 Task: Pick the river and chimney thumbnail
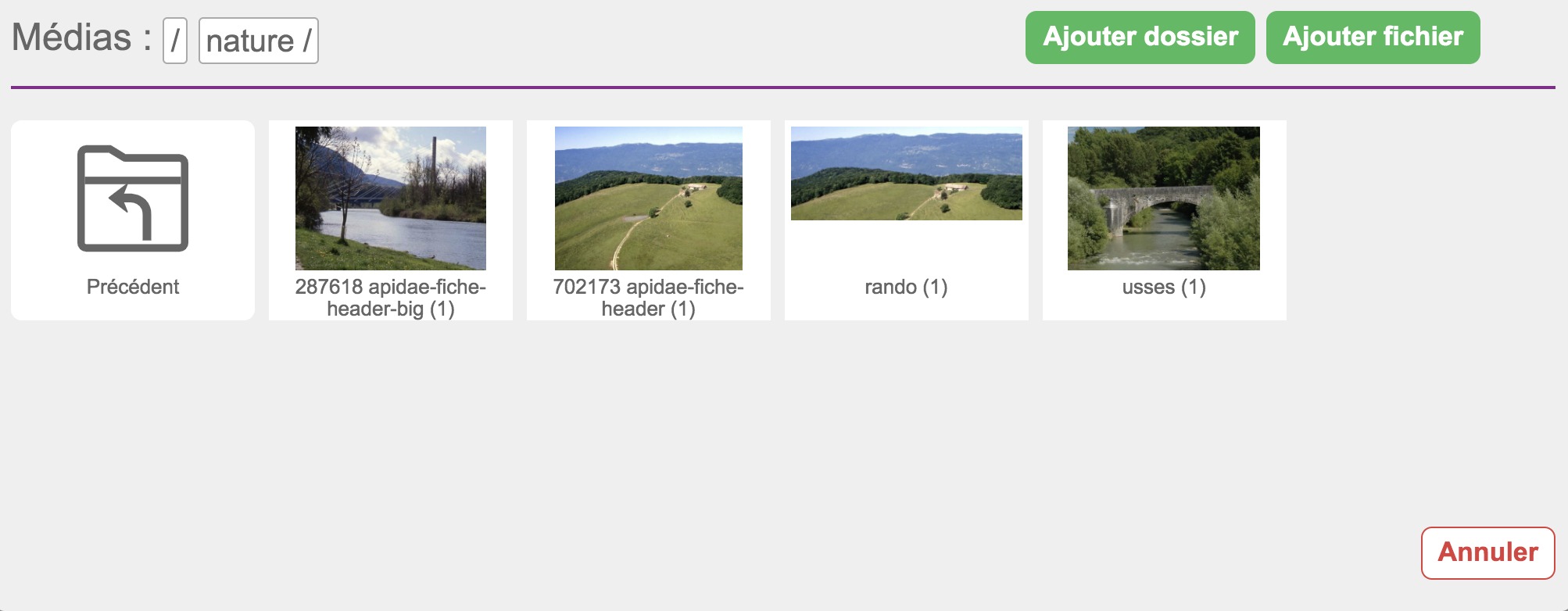pos(391,198)
